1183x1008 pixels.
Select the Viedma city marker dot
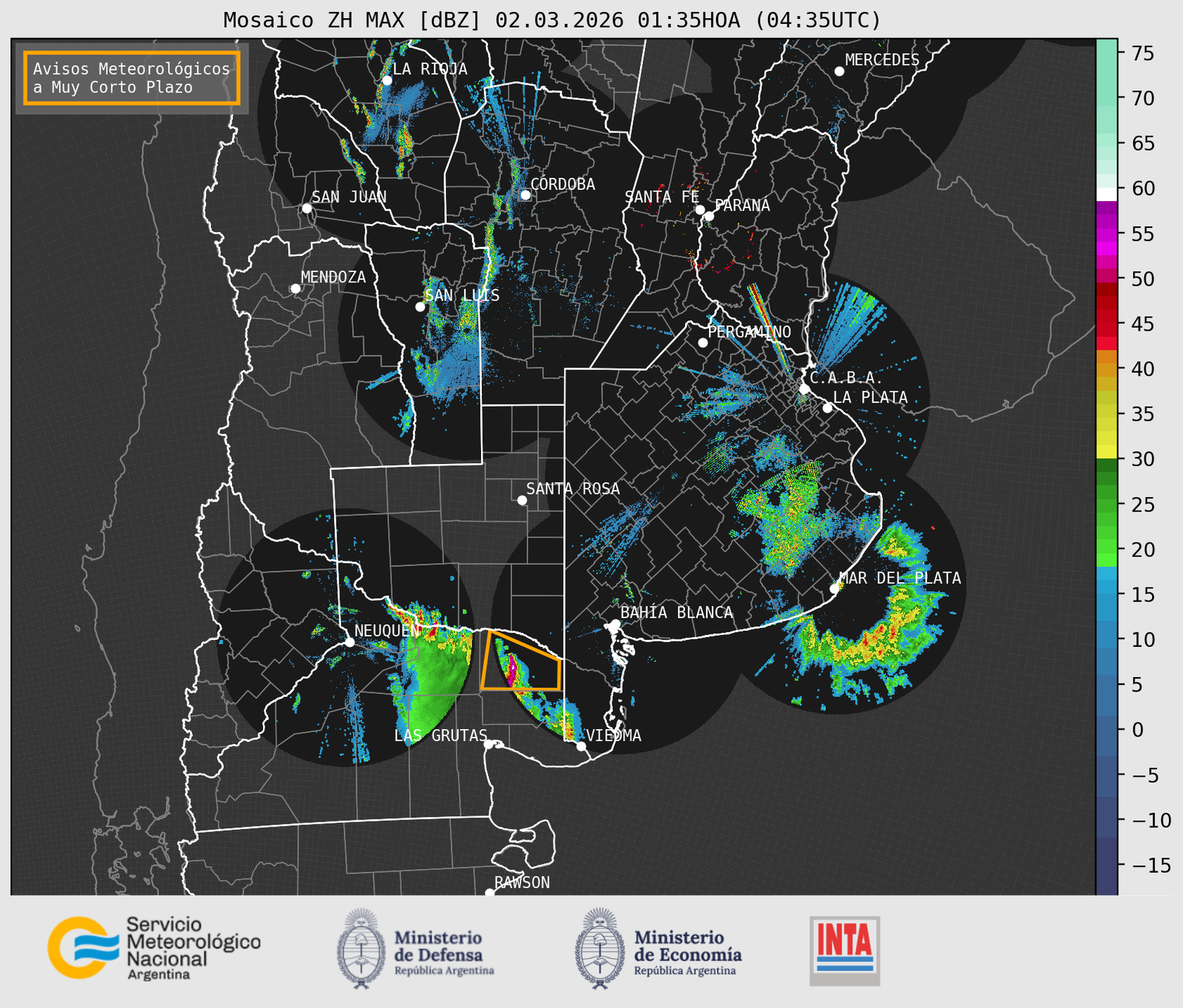coord(581,746)
